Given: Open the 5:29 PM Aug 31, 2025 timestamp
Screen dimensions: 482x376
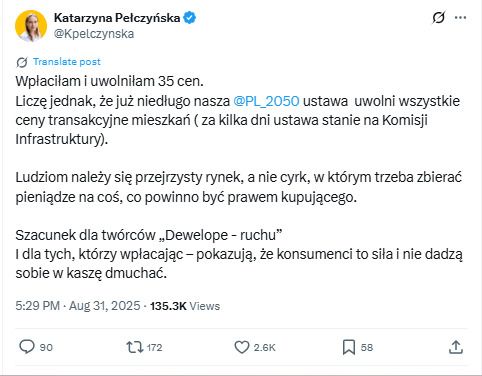Looking at the screenshot, I should (x=78, y=306).
